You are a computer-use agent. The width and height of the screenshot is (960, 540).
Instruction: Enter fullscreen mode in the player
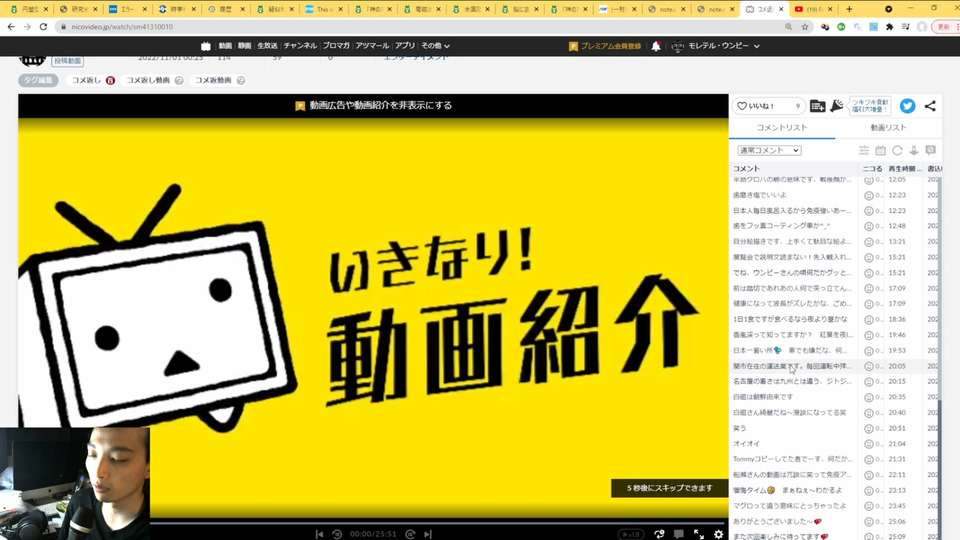699,534
